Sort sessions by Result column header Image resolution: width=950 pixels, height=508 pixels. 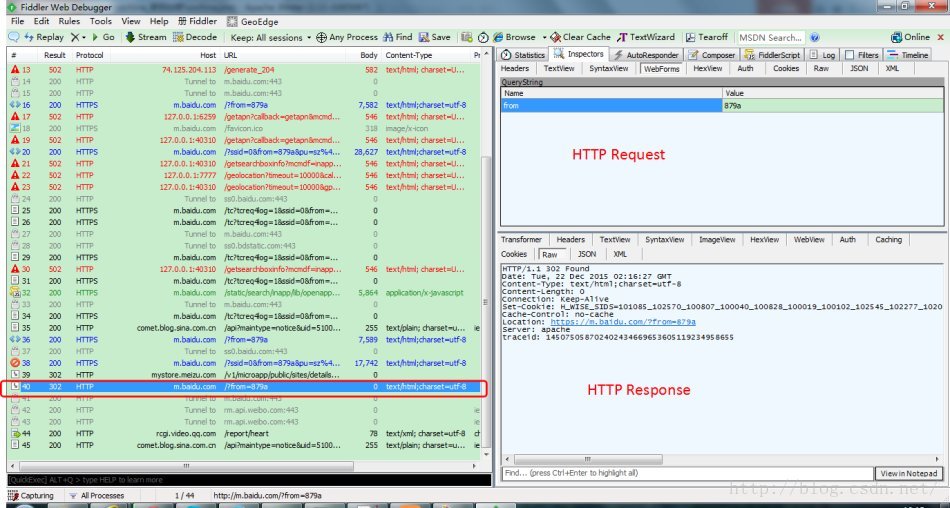click(x=55, y=55)
